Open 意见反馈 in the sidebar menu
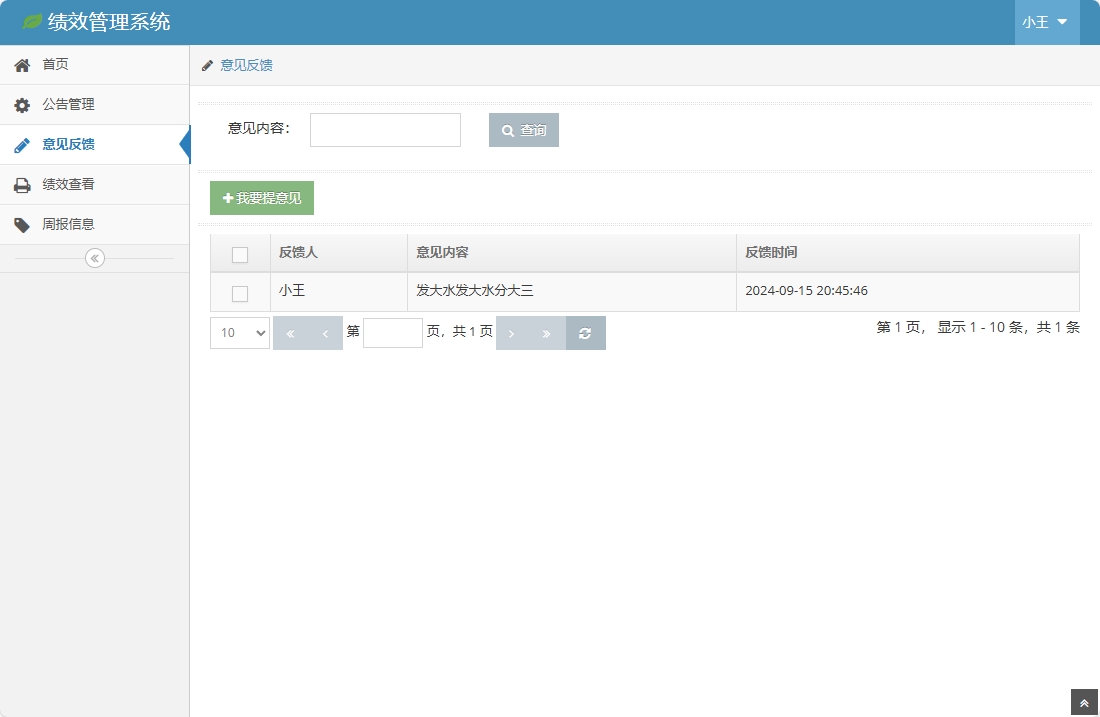The image size is (1100, 717). [68, 145]
